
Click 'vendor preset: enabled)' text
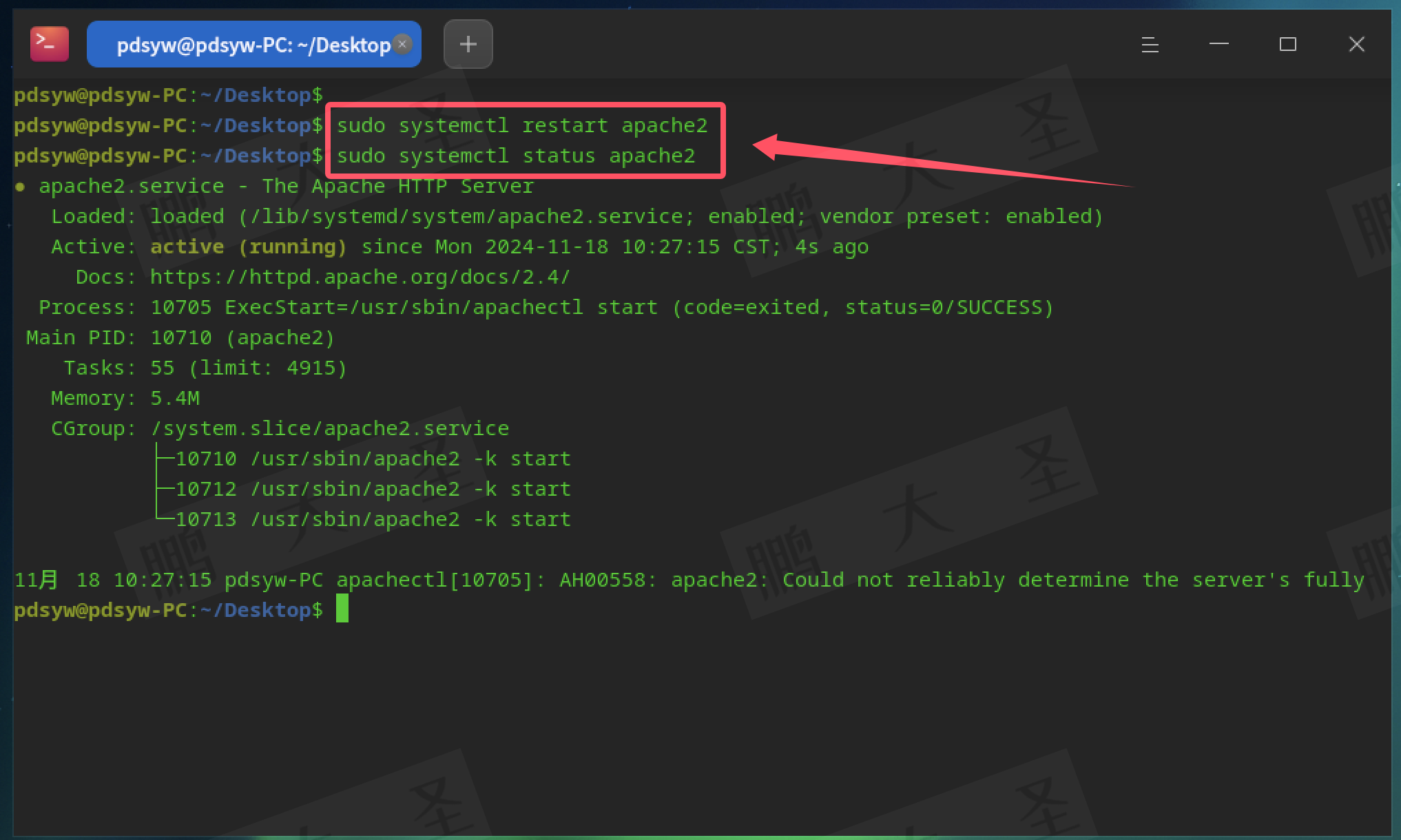point(962,216)
